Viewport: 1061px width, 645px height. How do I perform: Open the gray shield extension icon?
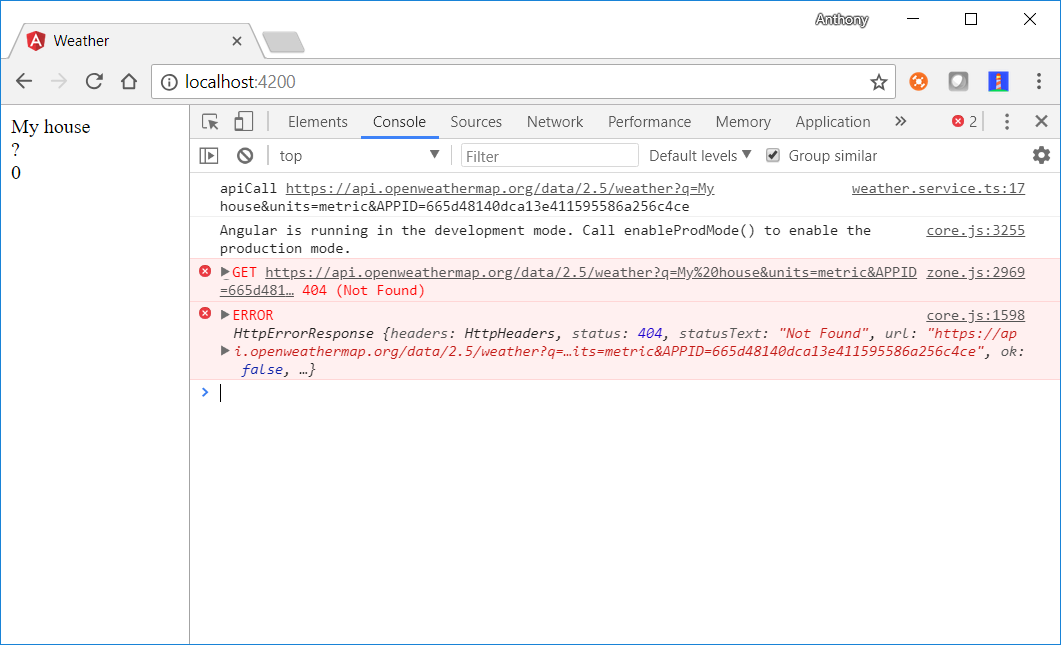coord(958,82)
